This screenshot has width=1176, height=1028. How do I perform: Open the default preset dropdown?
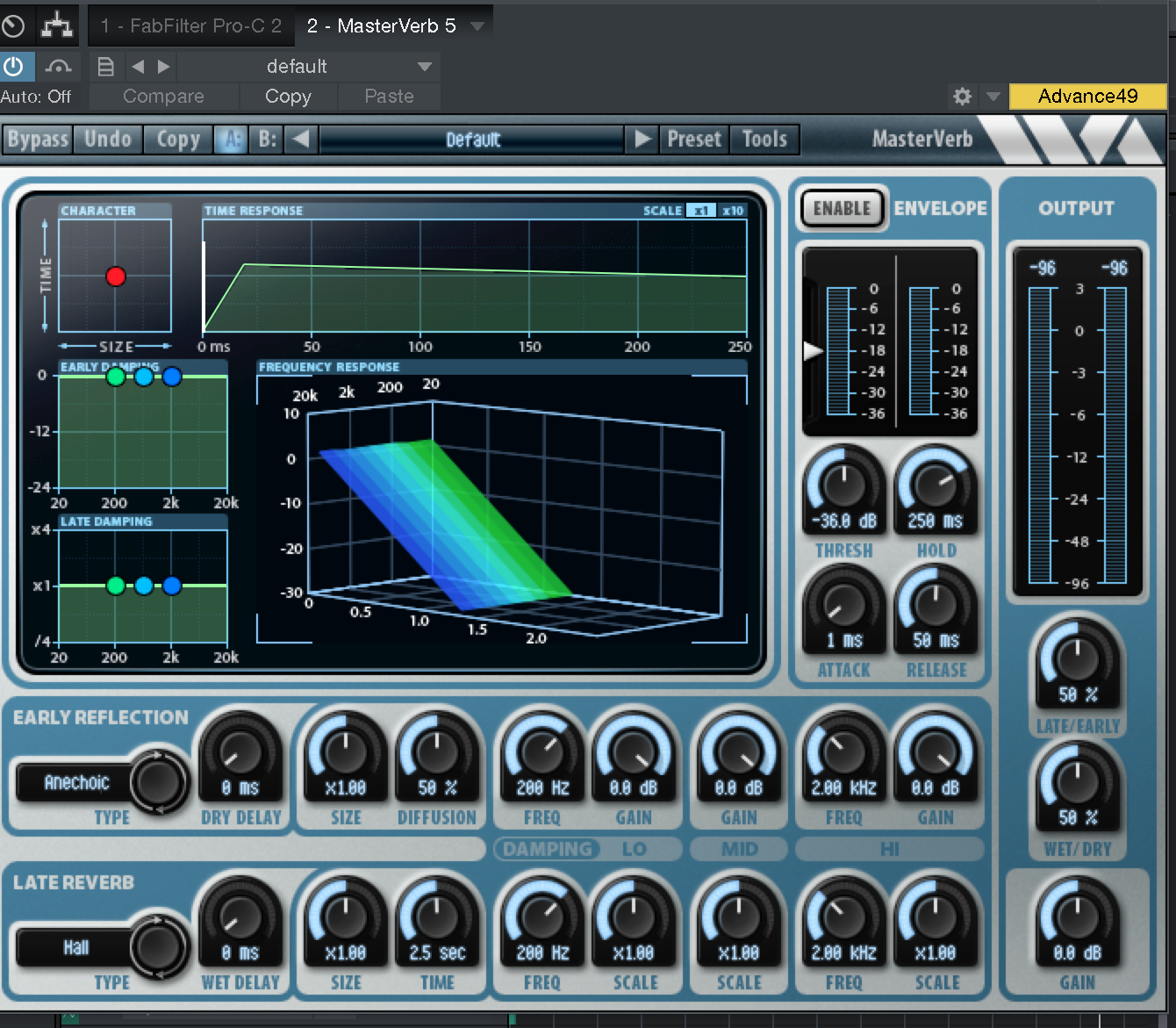(425, 66)
